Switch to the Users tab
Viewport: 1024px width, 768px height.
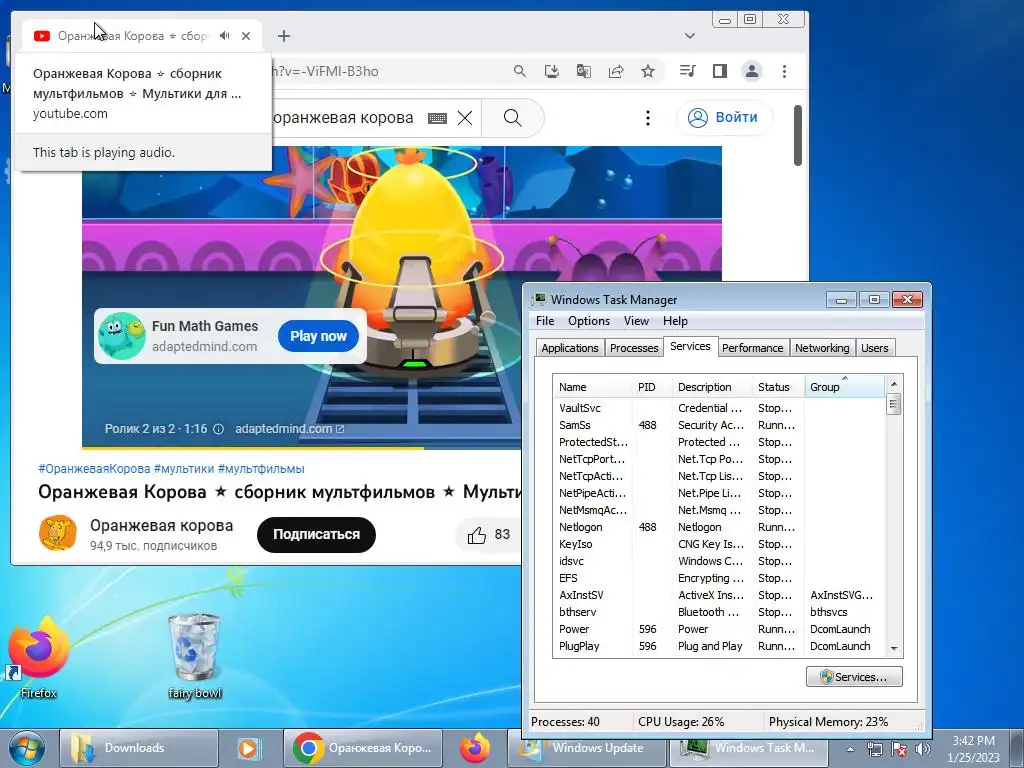[874, 348]
